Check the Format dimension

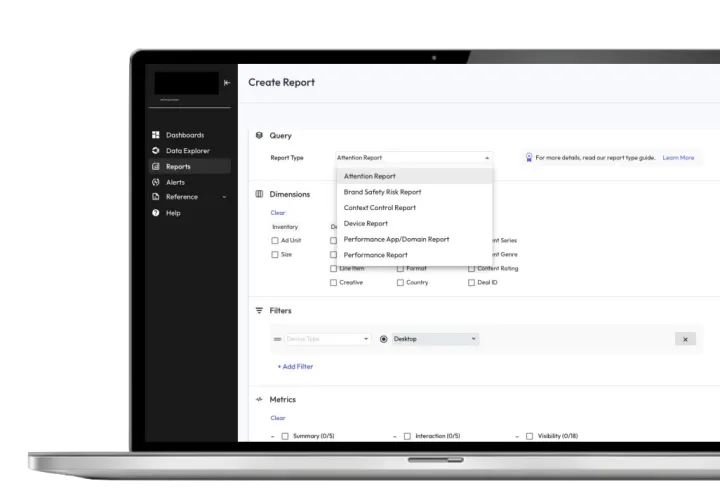400,269
